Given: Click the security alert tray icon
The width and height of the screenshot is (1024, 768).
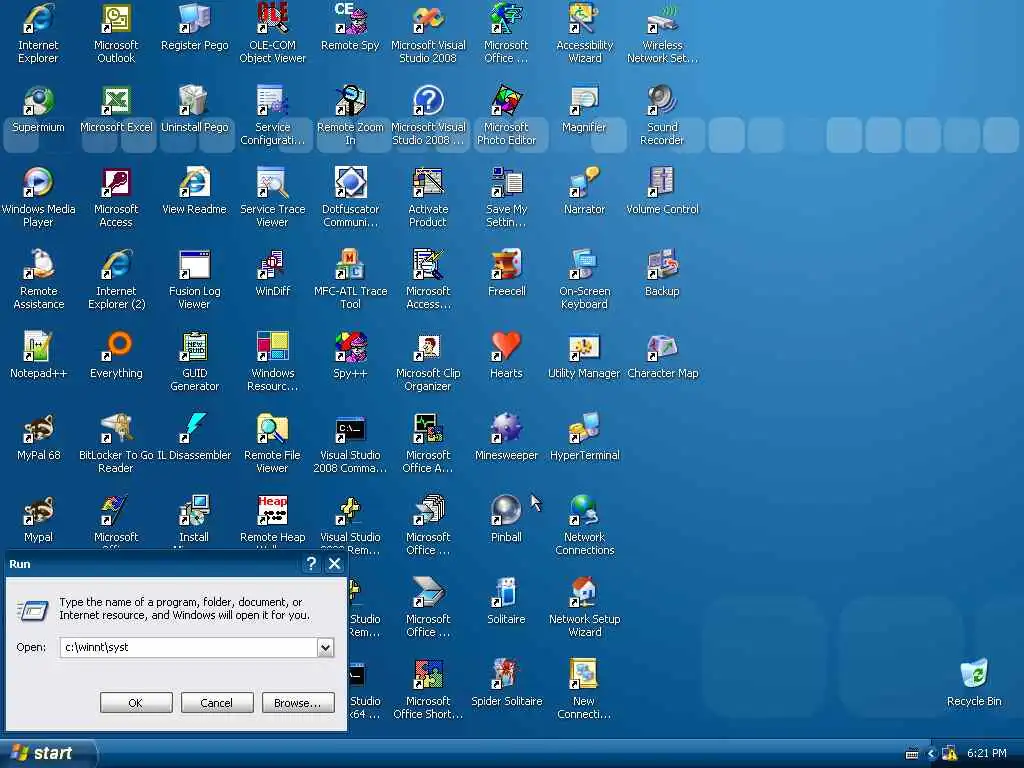Looking at the screenshot, I should click(950, 754).
